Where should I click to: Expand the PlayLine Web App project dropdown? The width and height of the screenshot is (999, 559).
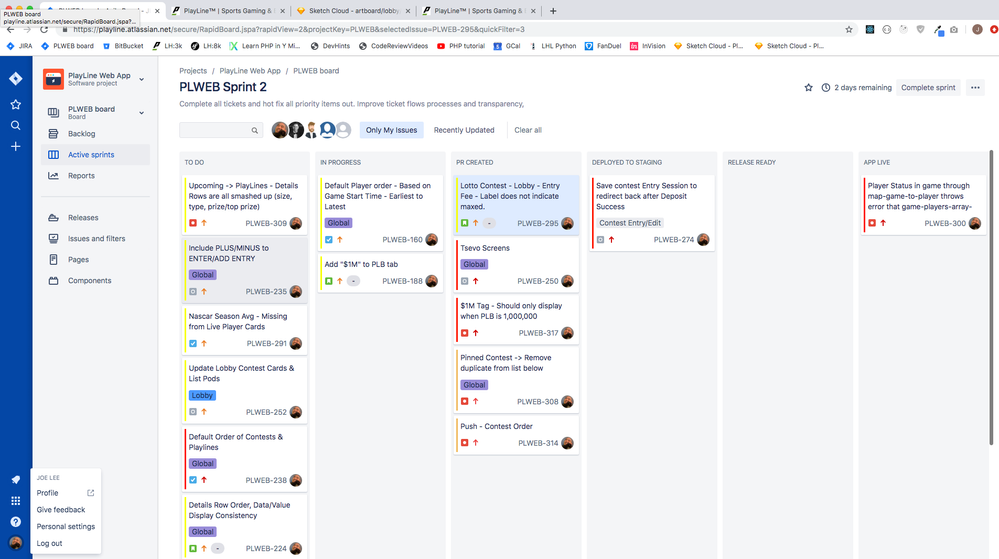point(141,80)
